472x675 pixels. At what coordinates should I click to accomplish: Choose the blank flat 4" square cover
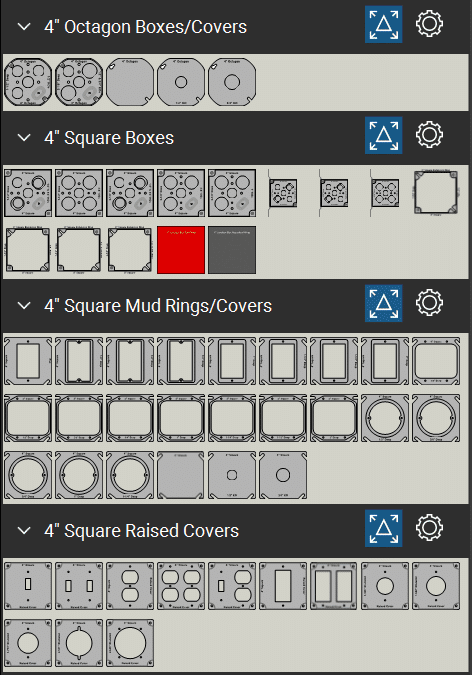pos(181,475)
